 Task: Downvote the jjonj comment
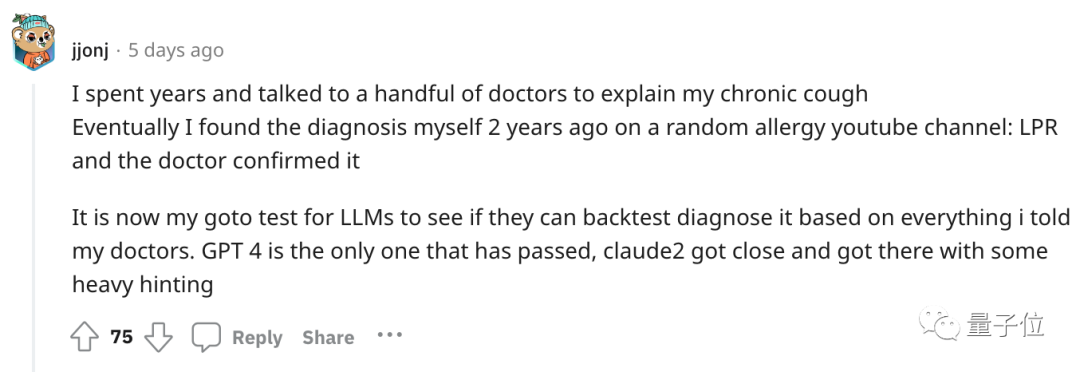pyautogui.click(x=158, y=337)
